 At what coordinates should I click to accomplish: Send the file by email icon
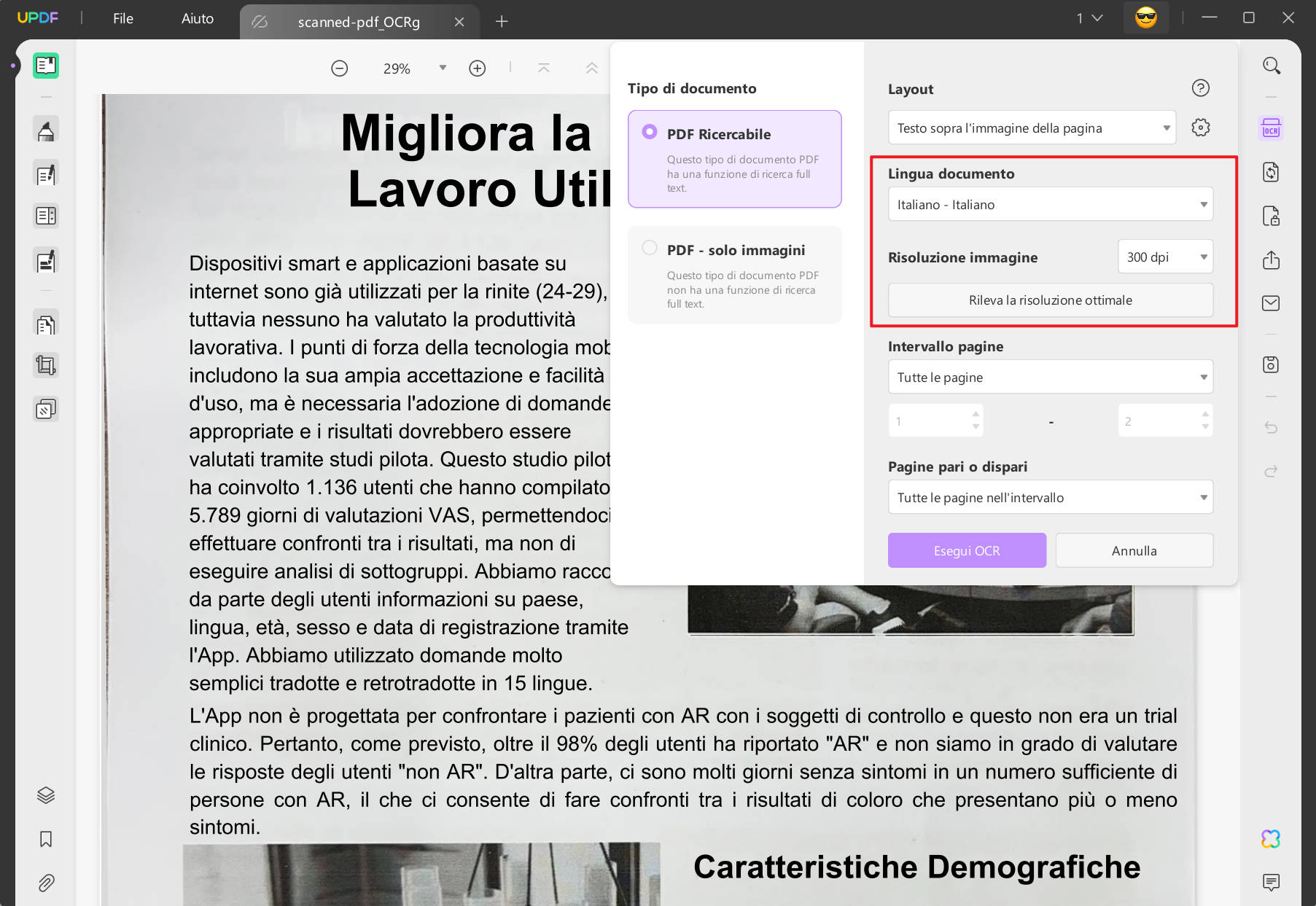[1272, 303]
